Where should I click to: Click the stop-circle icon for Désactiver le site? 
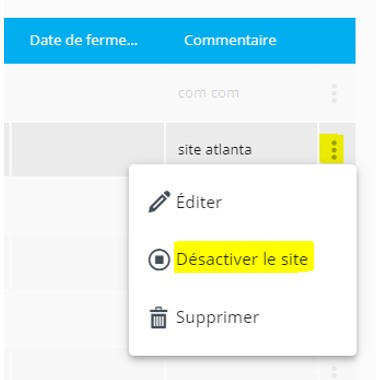pyautogui.click(x=159, y=259)
